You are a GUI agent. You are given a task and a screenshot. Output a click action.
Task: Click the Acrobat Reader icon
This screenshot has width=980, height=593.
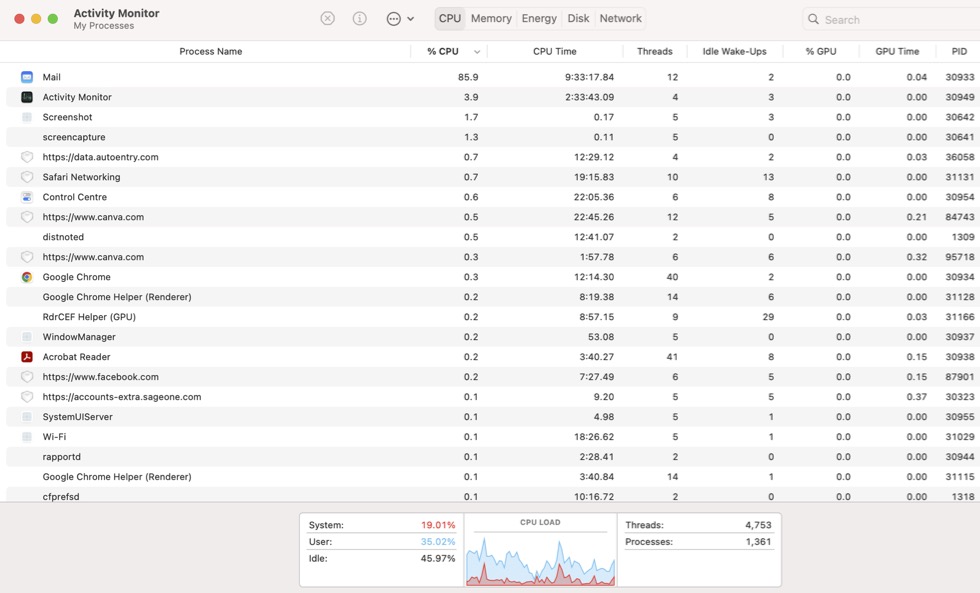pyautogui.click(x=27, y=357)
